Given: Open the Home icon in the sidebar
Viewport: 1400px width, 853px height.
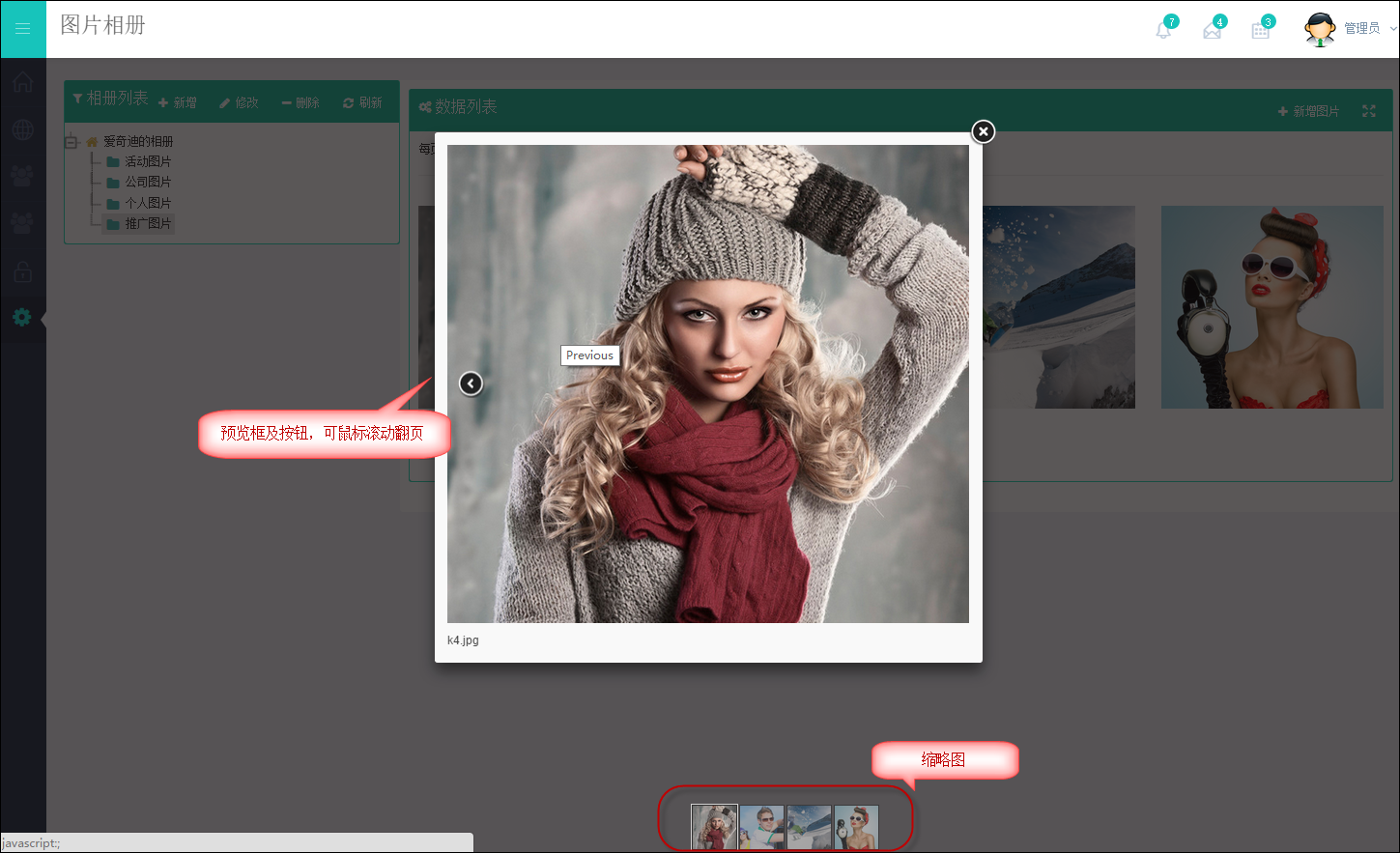Looking at the screenshot, I should 23,82.
